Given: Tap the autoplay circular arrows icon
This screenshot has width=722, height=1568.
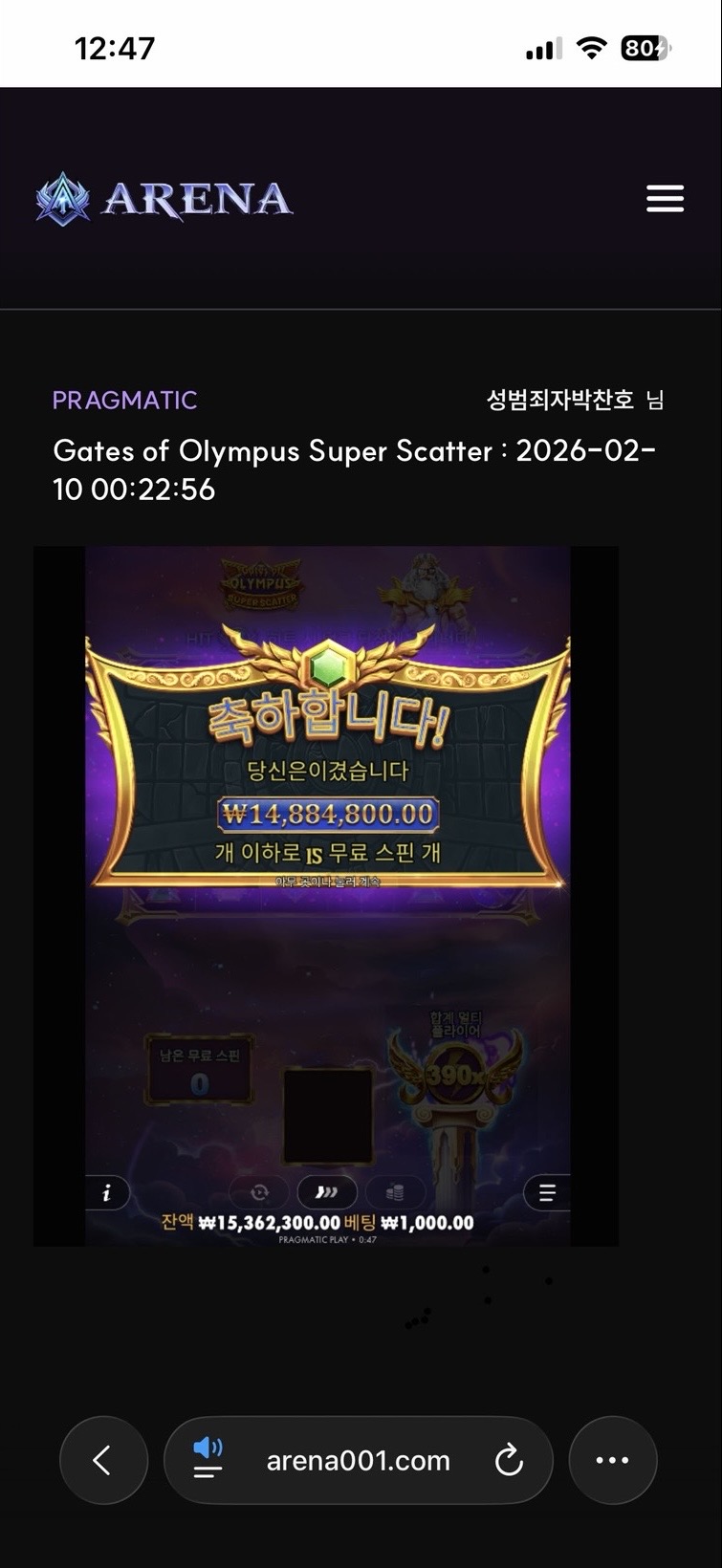Looking at the screenshot, I should 259,1192.
